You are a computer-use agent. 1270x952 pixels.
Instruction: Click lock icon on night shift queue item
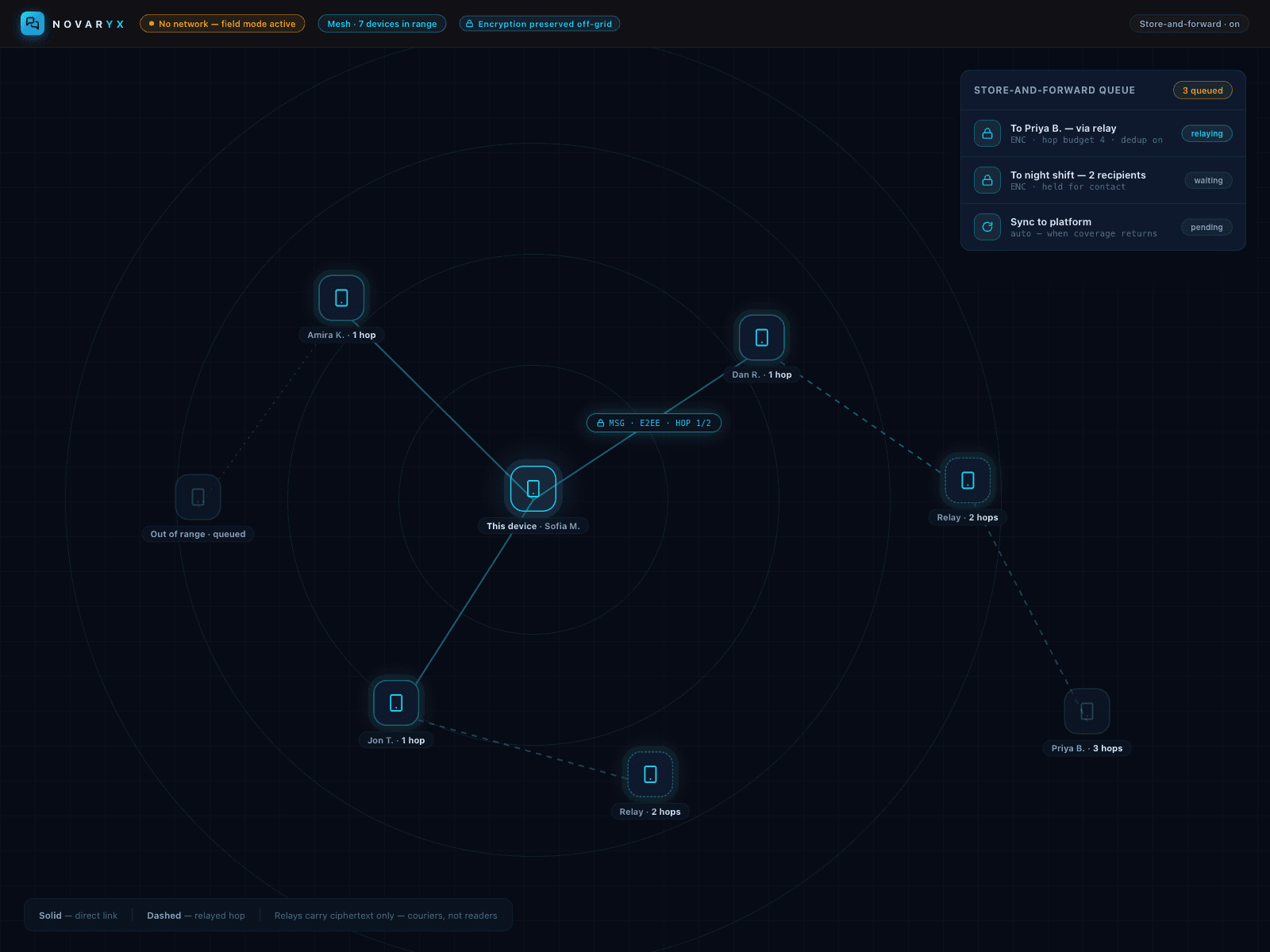pos(987,180)
